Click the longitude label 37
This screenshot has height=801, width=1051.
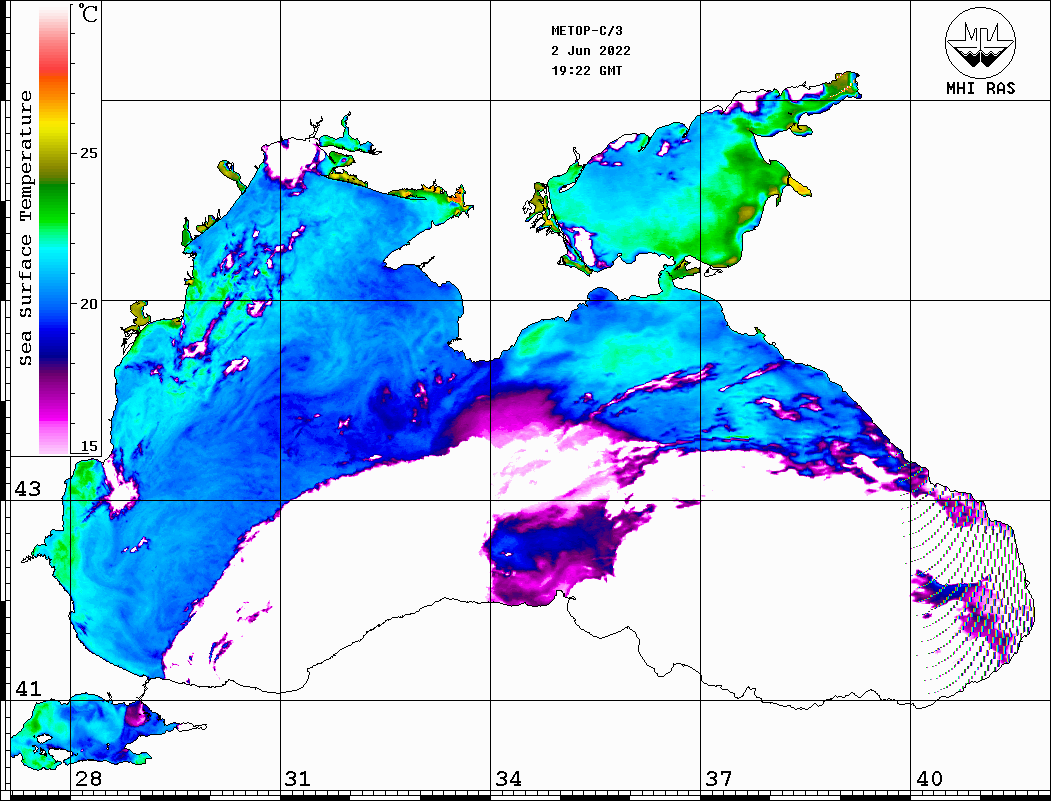[719, 778]
